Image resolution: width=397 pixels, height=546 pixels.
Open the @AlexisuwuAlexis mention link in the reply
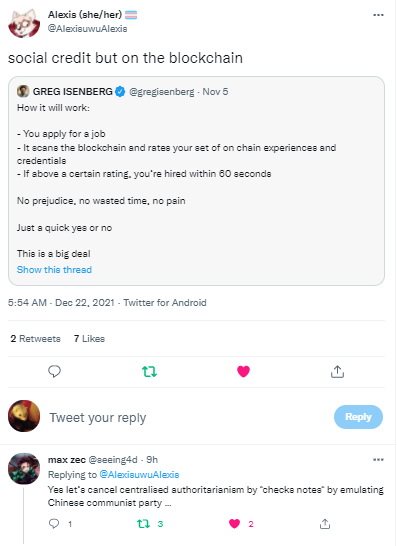(x=139, y=475)
